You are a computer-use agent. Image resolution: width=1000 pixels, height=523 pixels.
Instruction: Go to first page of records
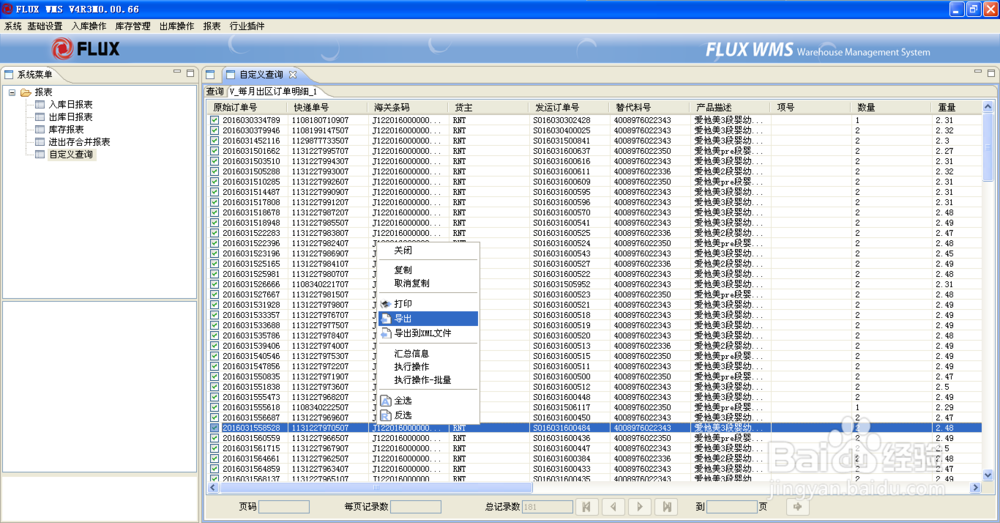pyautogui.click(x=586, y=507)
